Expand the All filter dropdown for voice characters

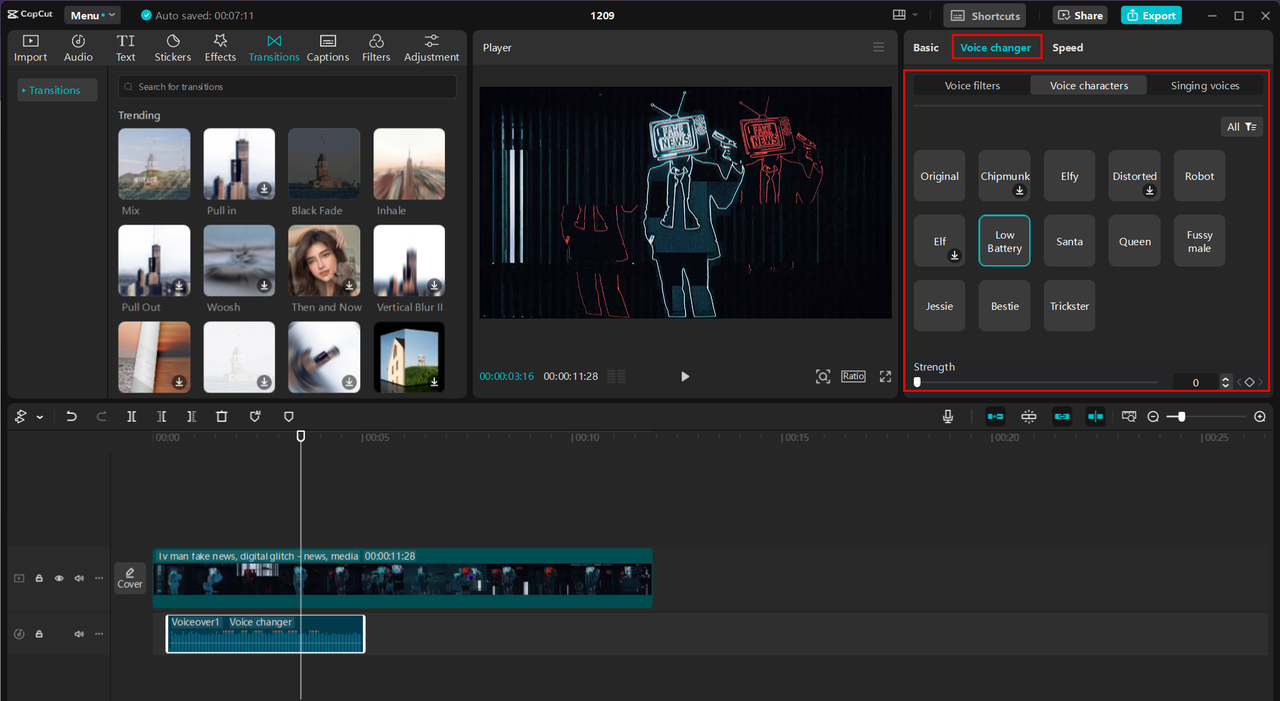1242,127
